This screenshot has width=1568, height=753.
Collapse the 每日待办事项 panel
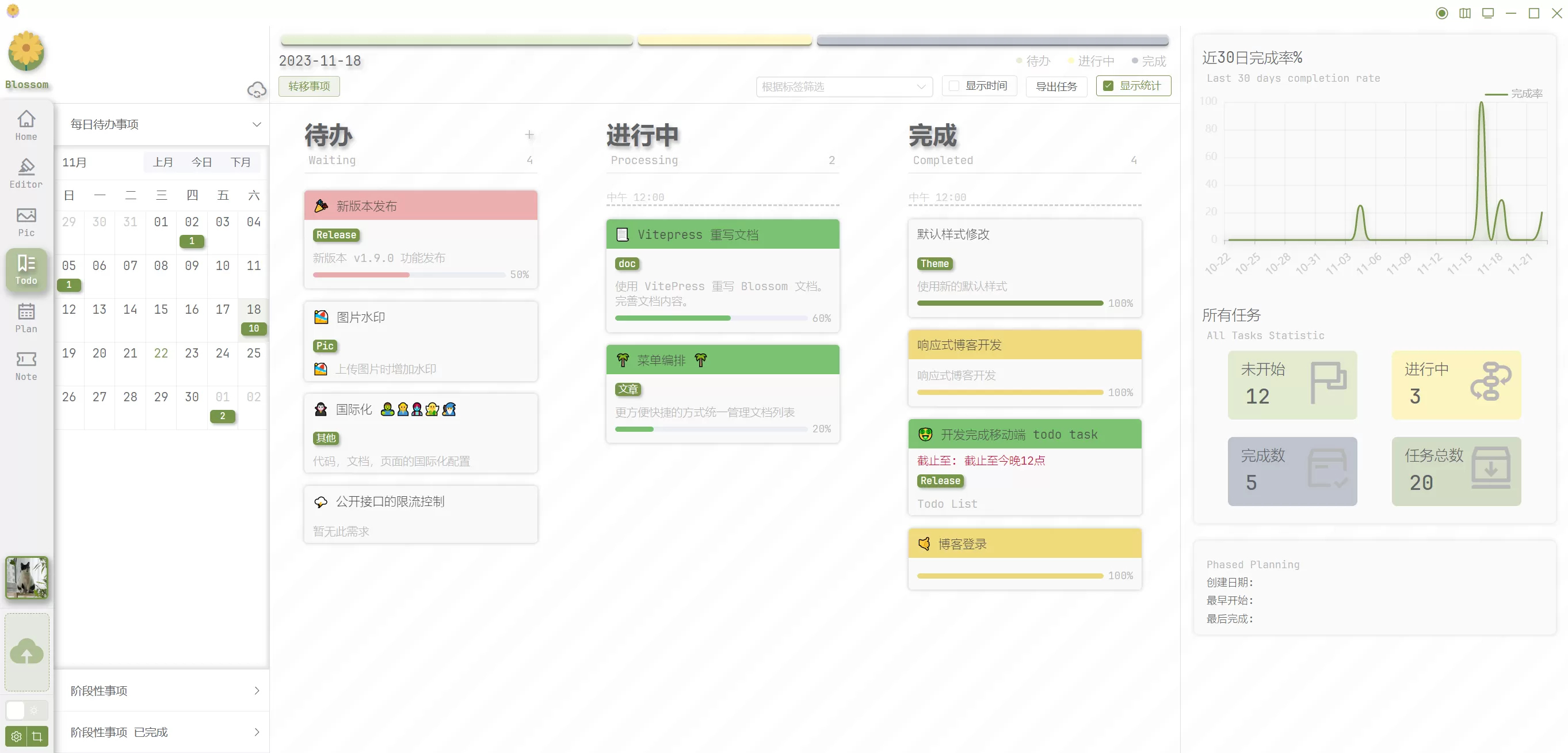pos(256,124)
